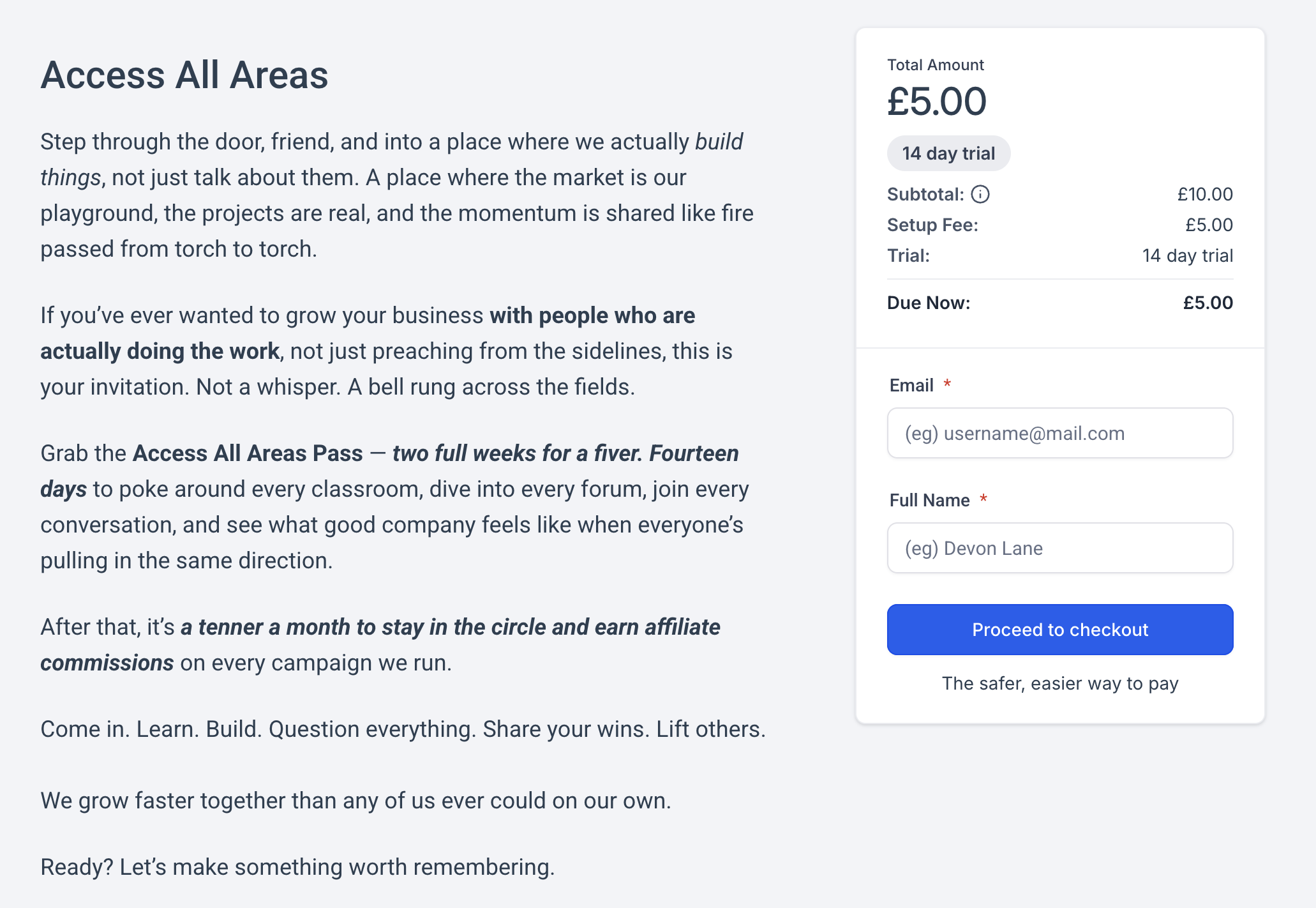Click into the Full Name field
1316x908 pixels.
(x=1059, y=549)
